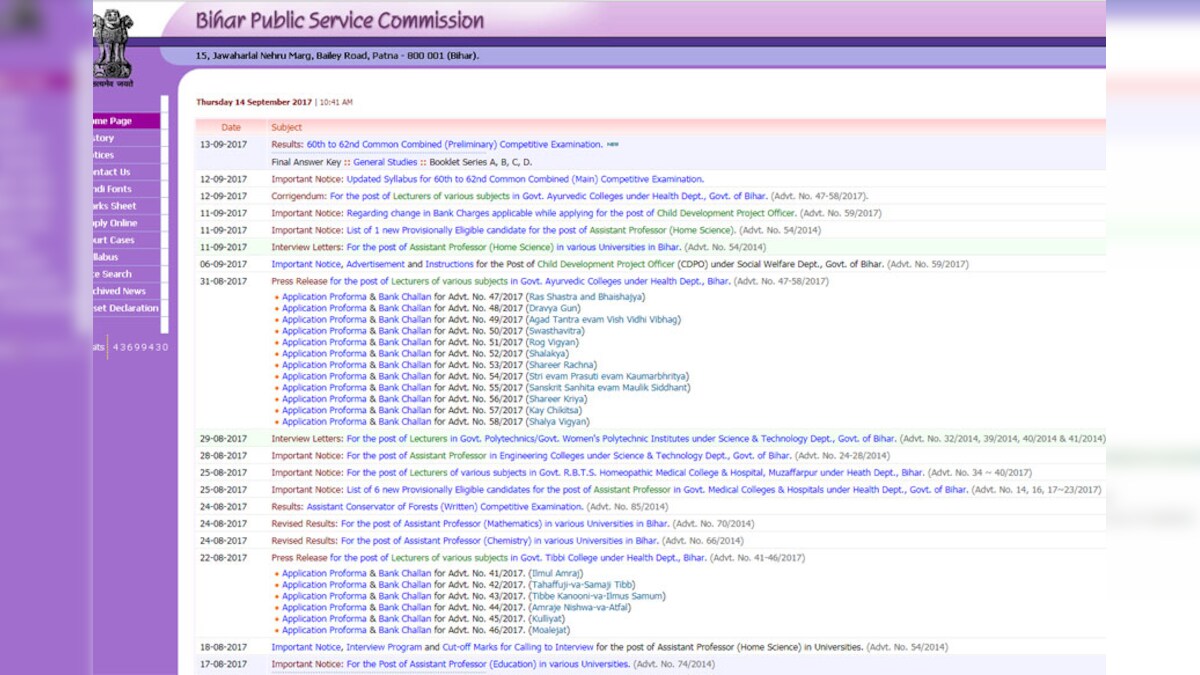The height and width of the screenshot is (675, 1200).
Task: Click the Jawaharlal Nehru Marg address line
Action: [x=338, y=56]
